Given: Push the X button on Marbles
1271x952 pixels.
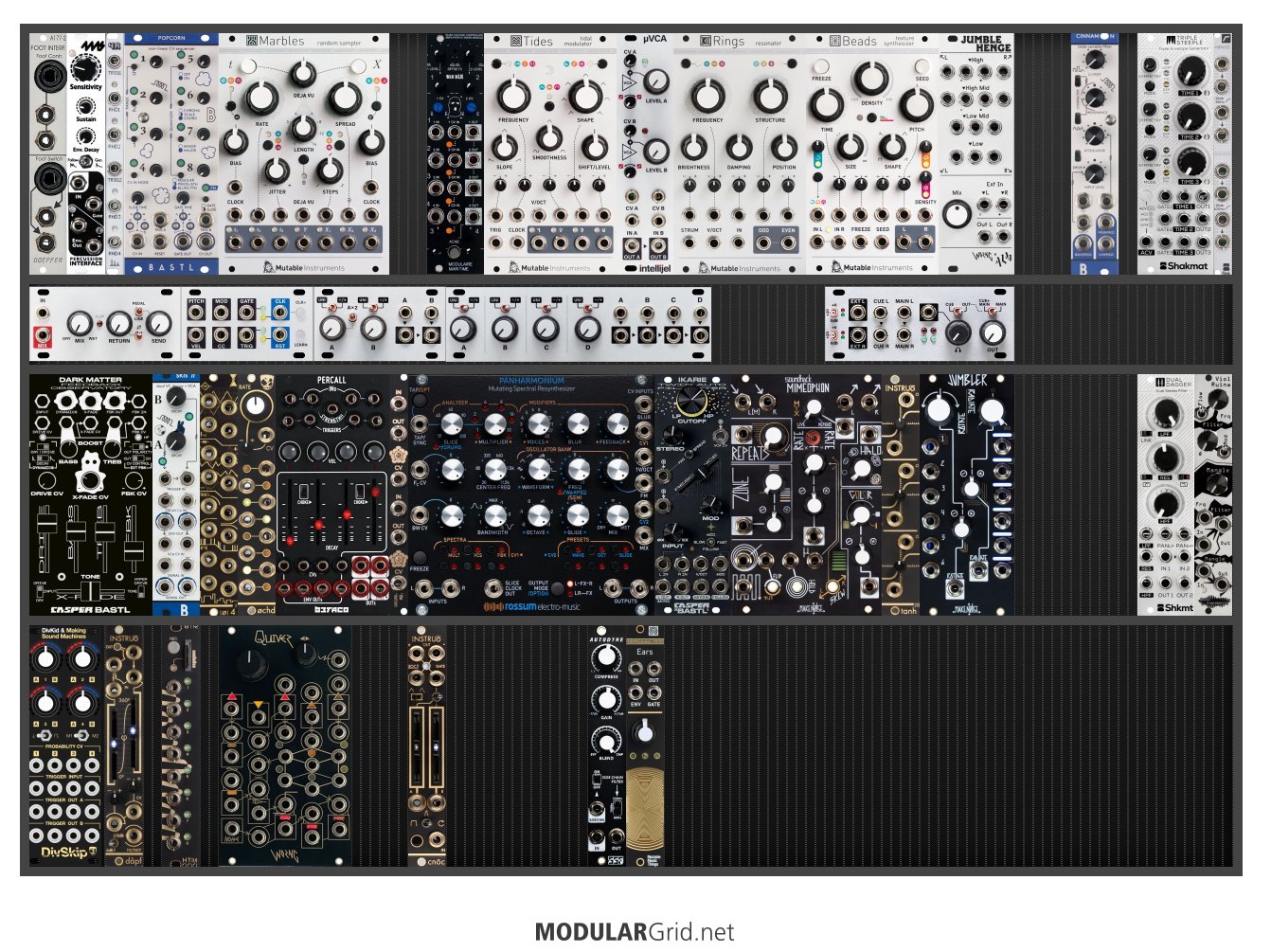Looking at the screenshot, I should coord(359,65).
